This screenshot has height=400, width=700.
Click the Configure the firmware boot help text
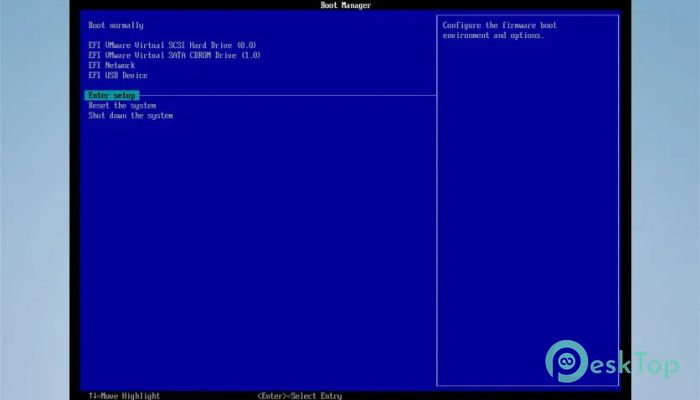coord(500,30)
